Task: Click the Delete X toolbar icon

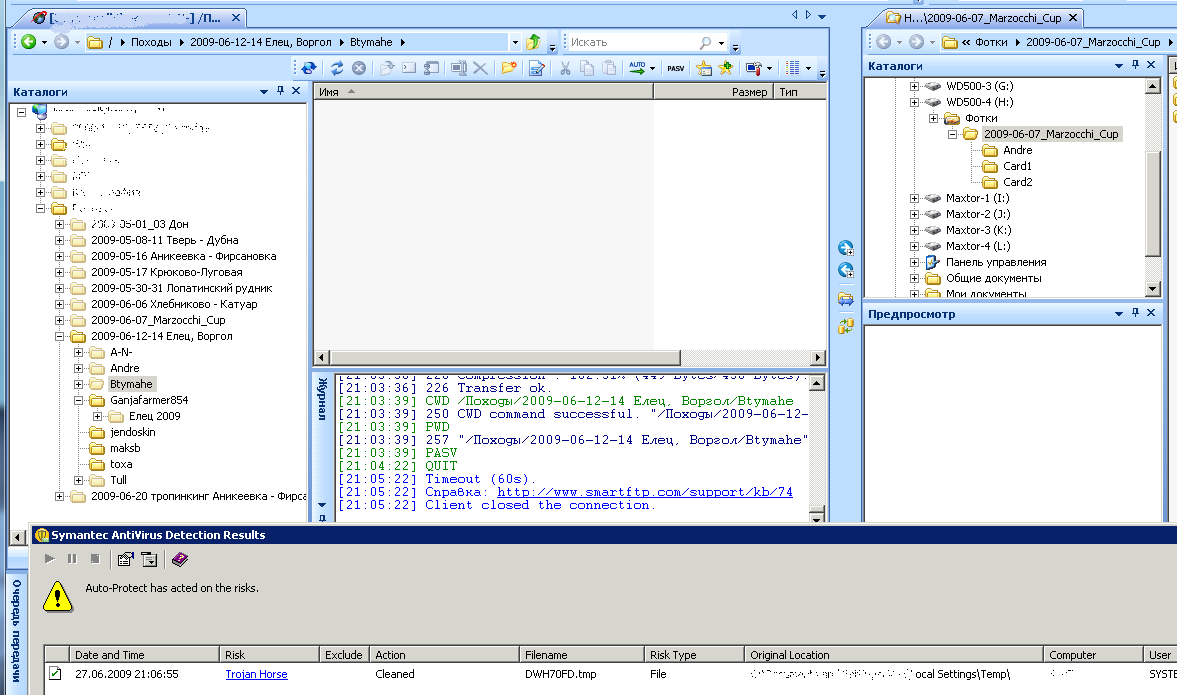Action: pyautogui.click(x=480, y=68)
